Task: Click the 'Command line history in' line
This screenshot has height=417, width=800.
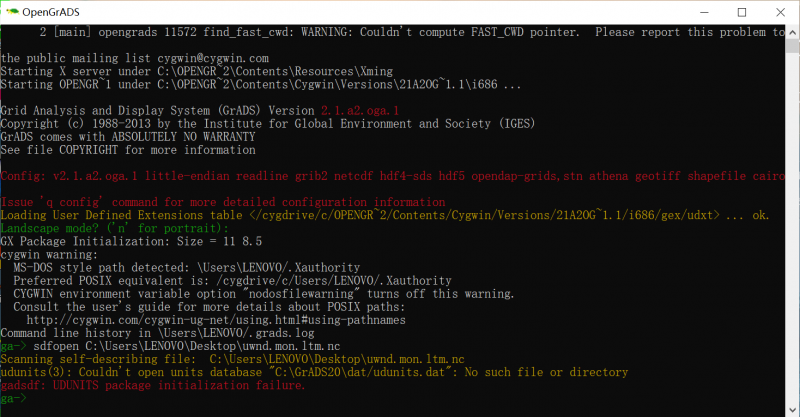Action: coord(158,333)
